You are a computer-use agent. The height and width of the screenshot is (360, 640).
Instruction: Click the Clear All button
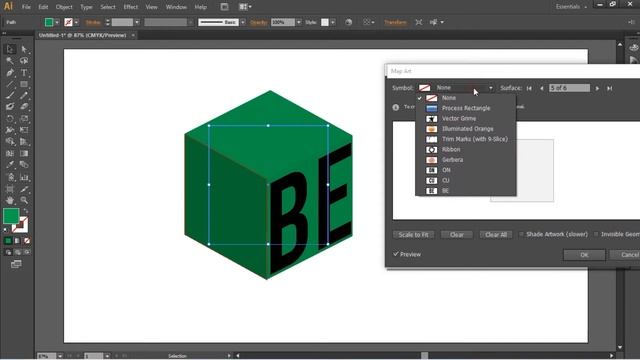click(496, 235)
